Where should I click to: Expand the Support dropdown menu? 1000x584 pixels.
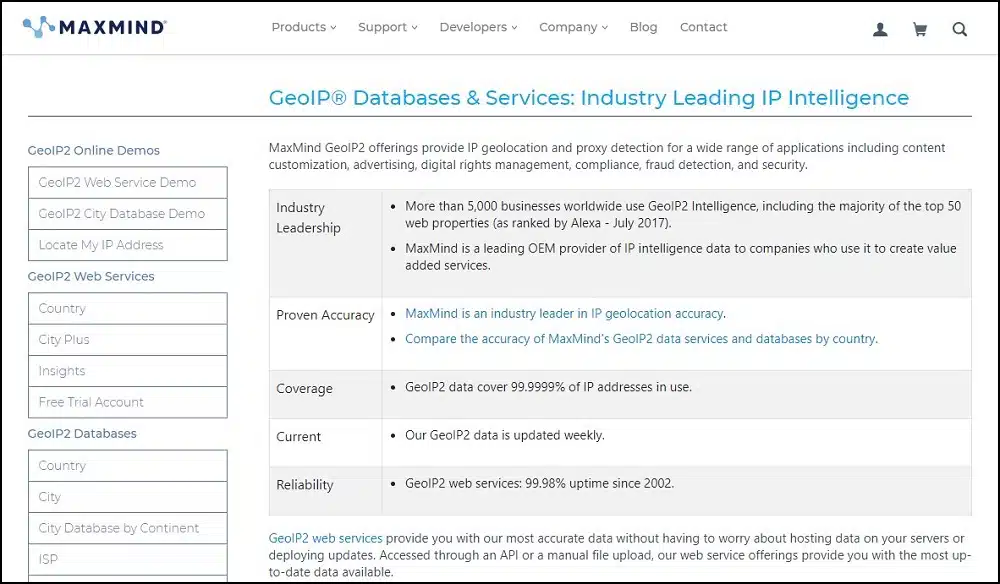(x=388, y=27)
